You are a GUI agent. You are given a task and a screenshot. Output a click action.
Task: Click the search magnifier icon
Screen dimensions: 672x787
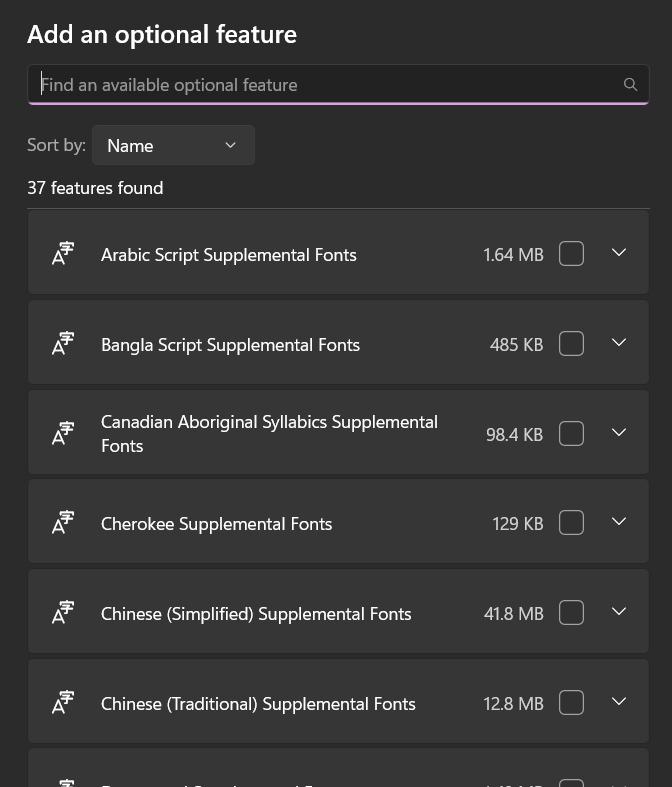(x=630, y=85)
